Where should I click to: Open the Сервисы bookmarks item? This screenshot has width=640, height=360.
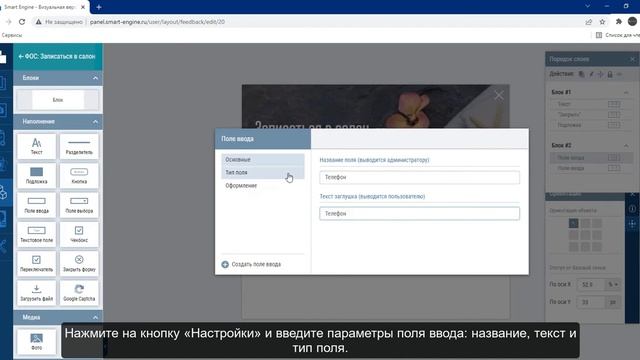12,36
